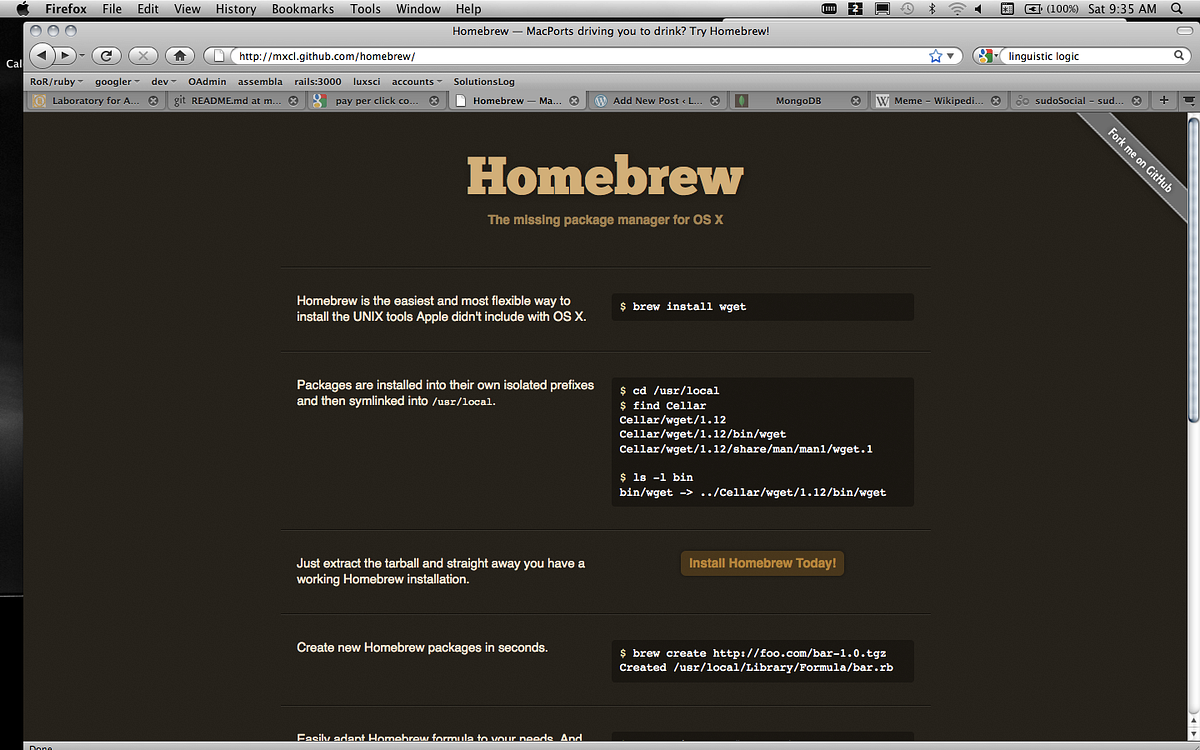Click the Install Homebrew Today! button
Viewport: 1200px width, 750px height.
(x=762, y=563)
